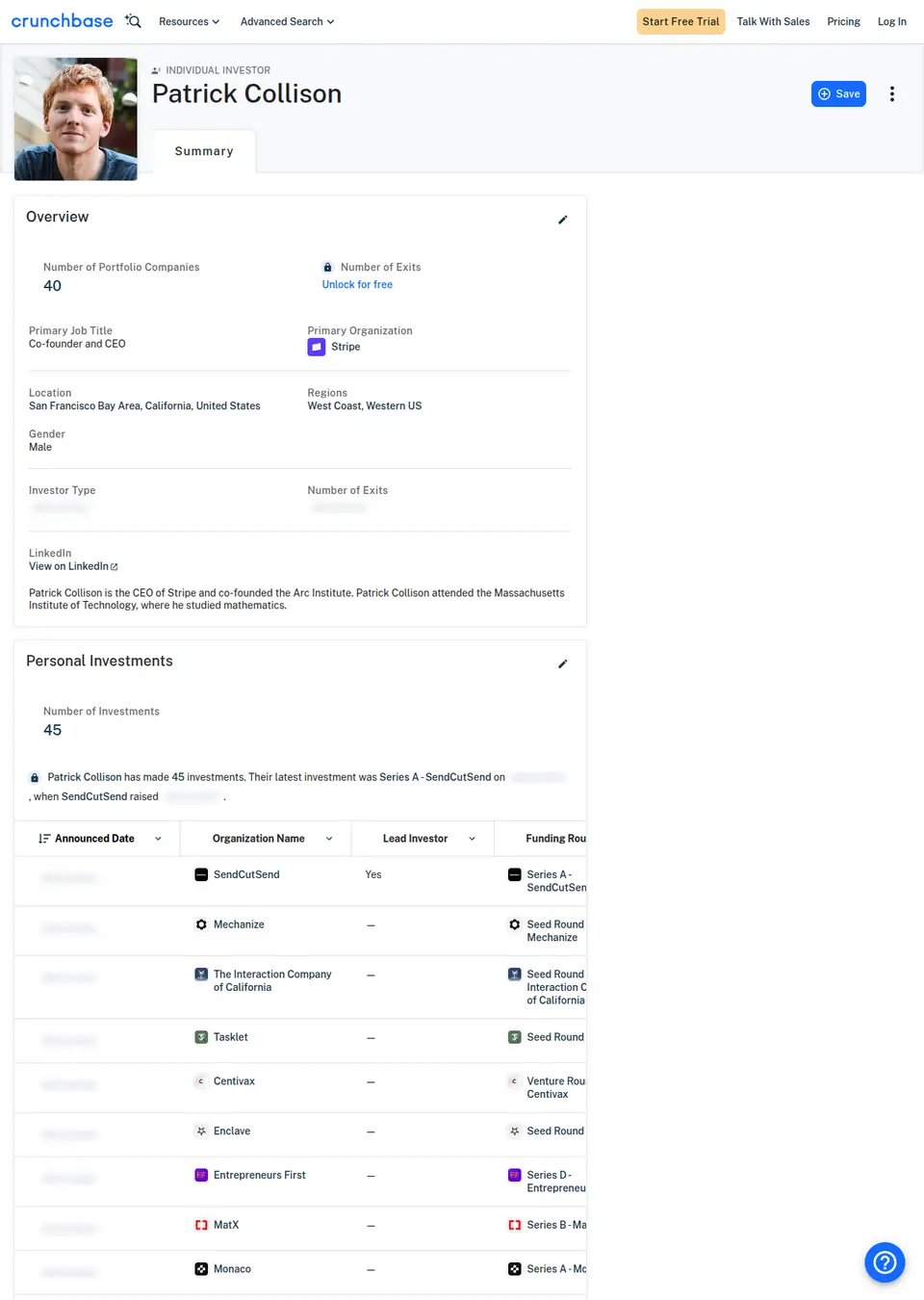Expand the Resources dropdown menu
The width and height of the screenshot is (924, 1300).
pyautogui.click(x=189, y=21)
